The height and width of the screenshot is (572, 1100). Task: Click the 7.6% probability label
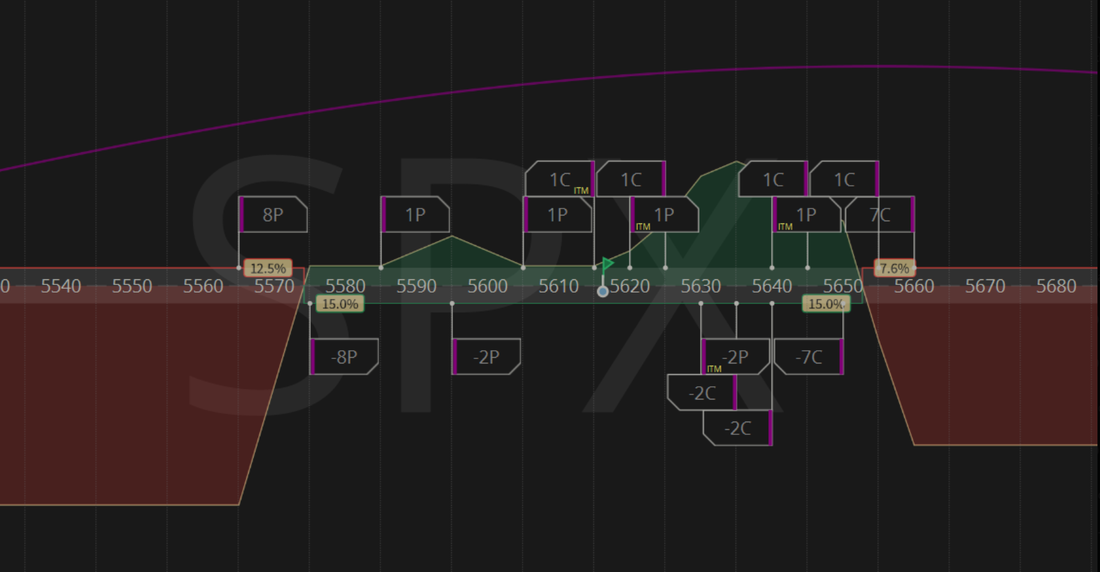coord(894,268)
